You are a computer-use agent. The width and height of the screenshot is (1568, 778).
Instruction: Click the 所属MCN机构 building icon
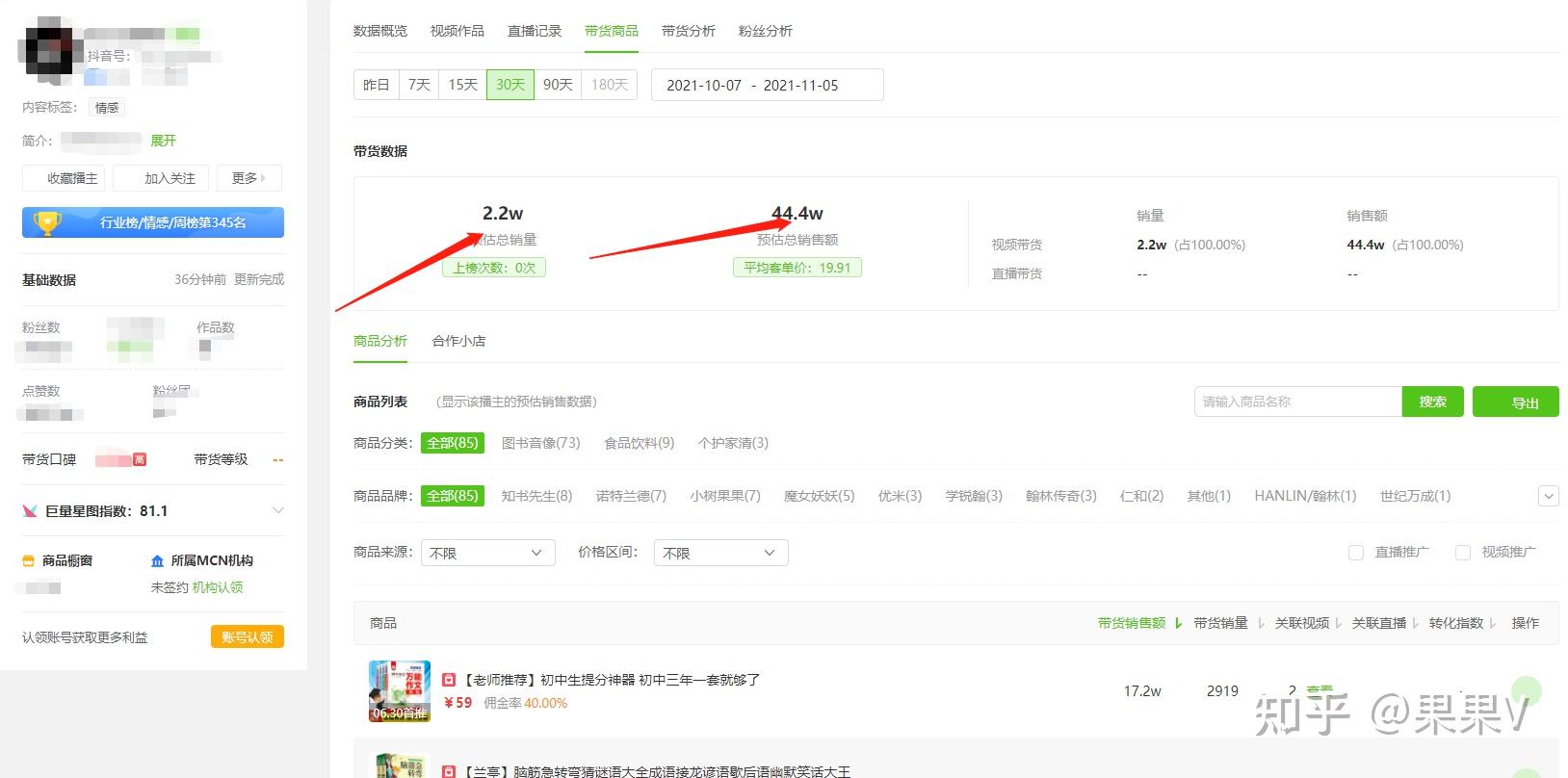(158, 560)
